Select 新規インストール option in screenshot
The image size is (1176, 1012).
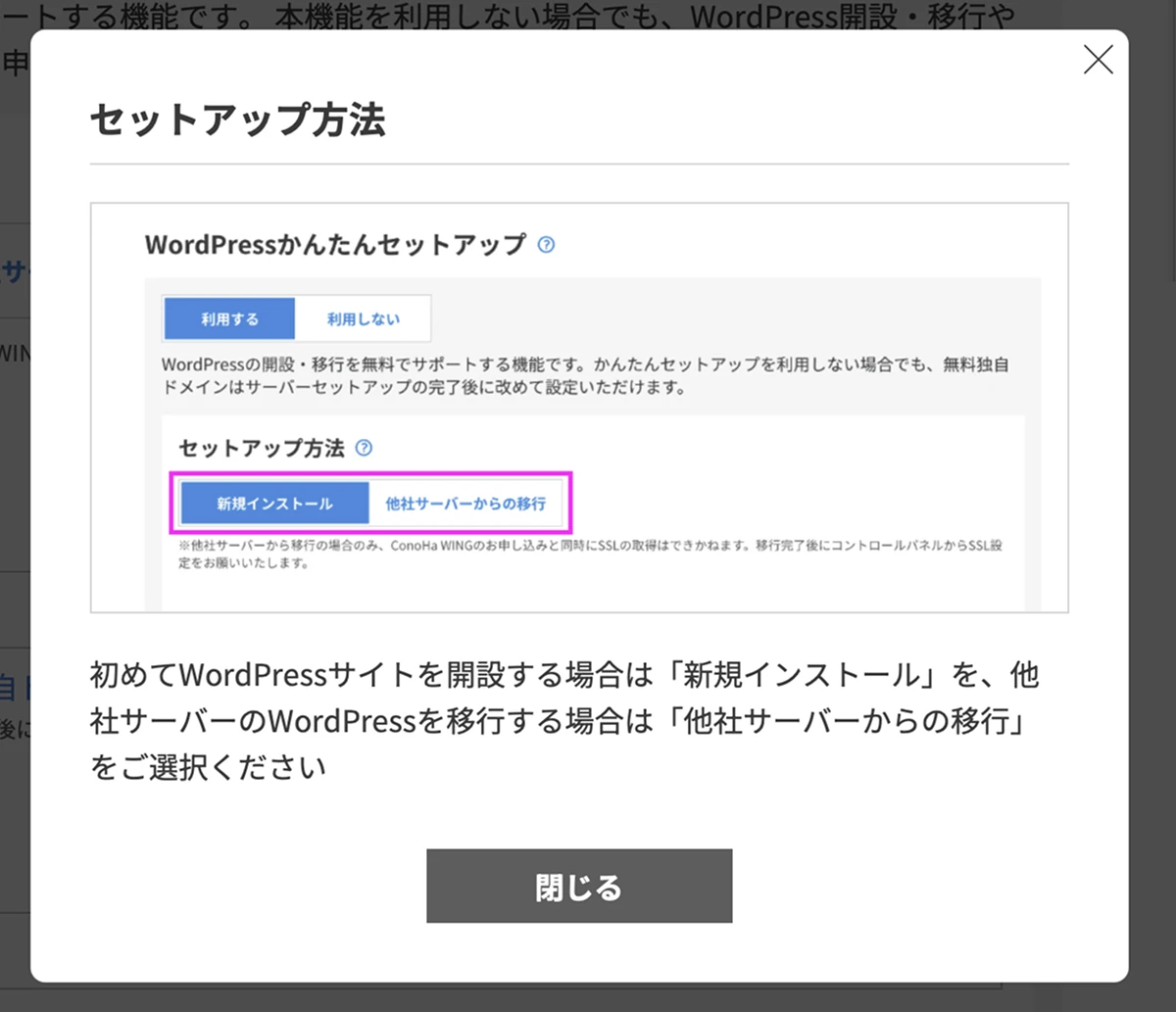(275, 504)
